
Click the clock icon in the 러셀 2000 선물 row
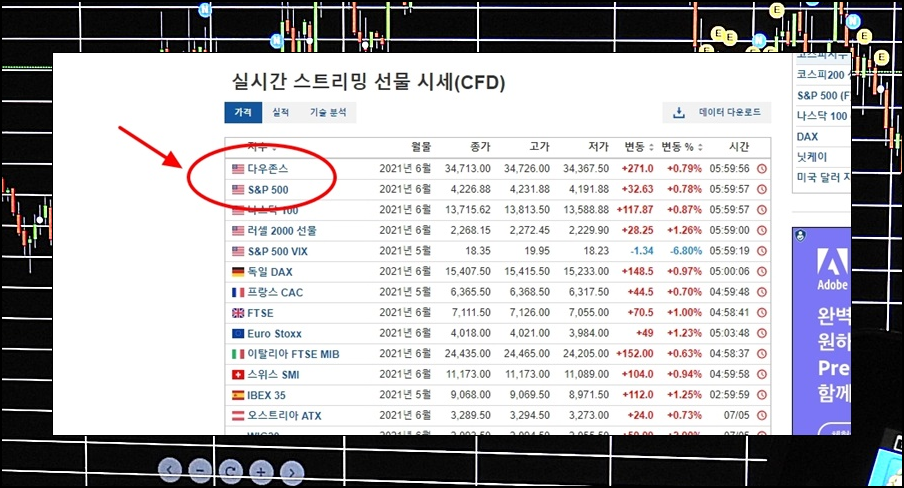762,230
